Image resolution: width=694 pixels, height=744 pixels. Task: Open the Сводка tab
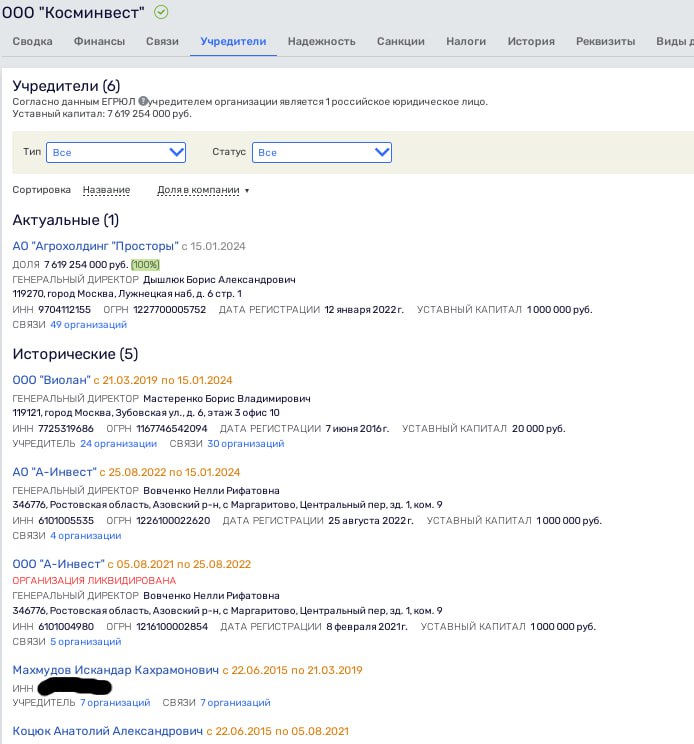(32, 41)
